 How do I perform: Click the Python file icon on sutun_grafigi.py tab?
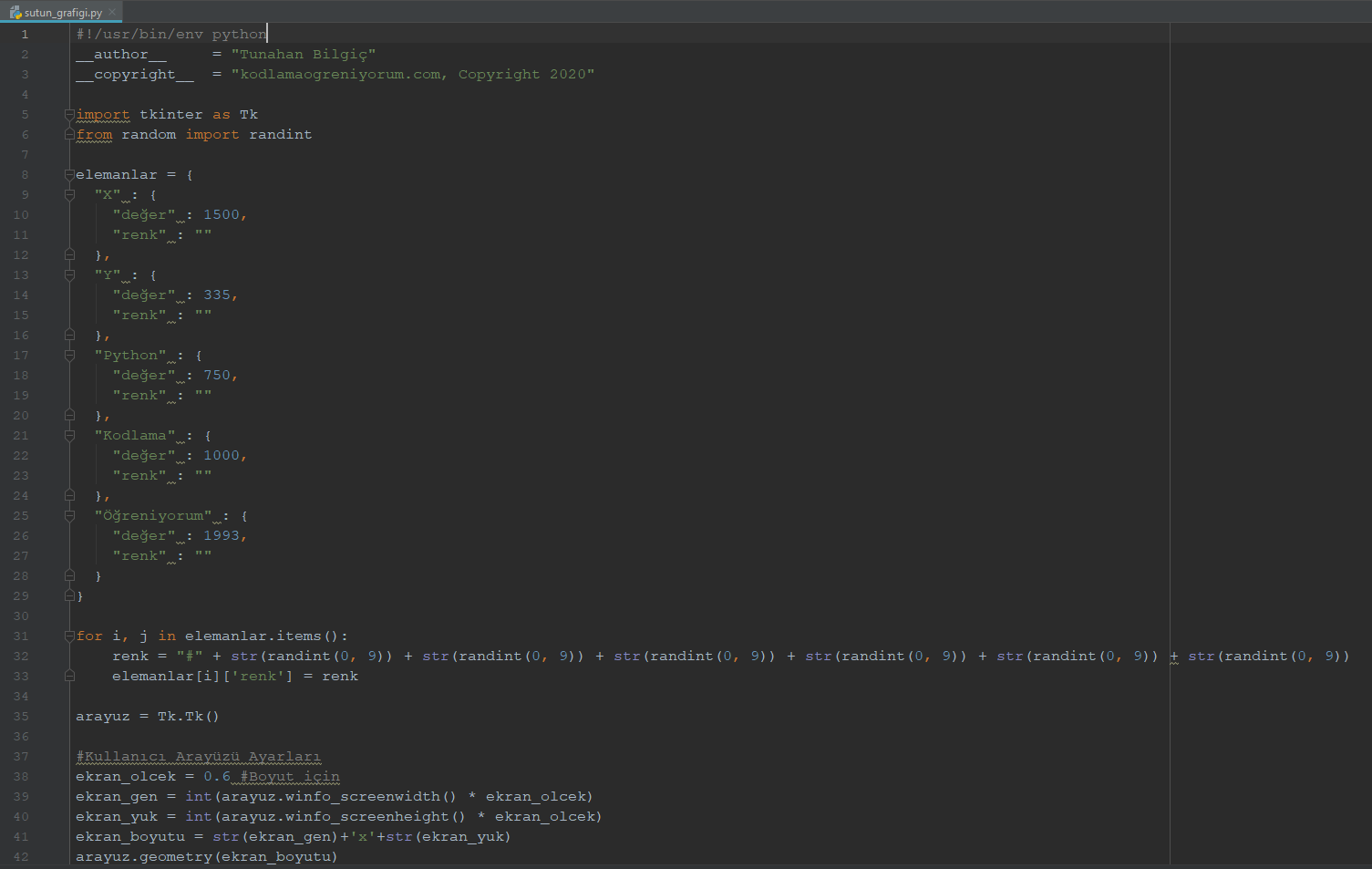point(15,13)
